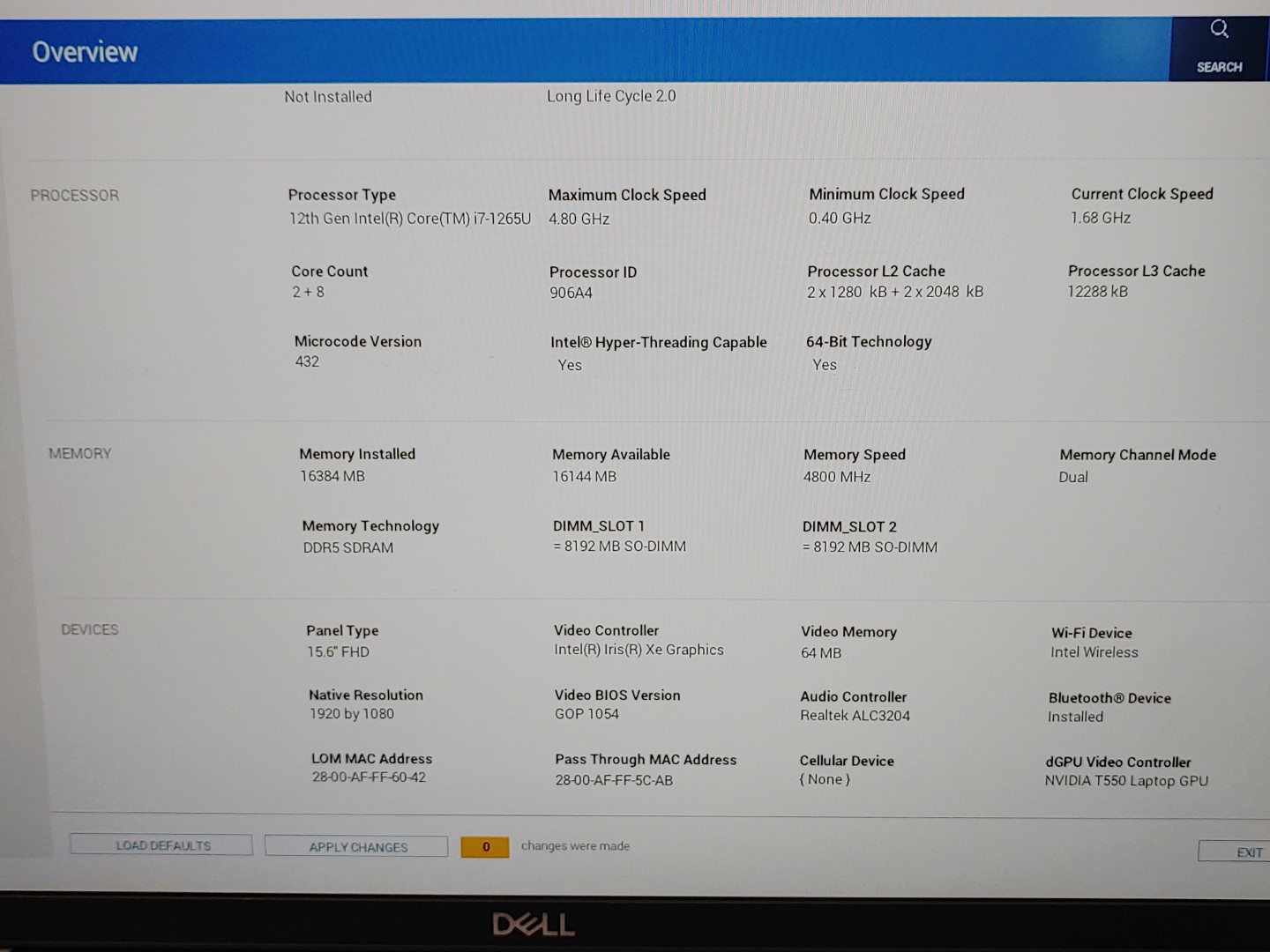Select the DEVICES section heading

tap(90, 629)
